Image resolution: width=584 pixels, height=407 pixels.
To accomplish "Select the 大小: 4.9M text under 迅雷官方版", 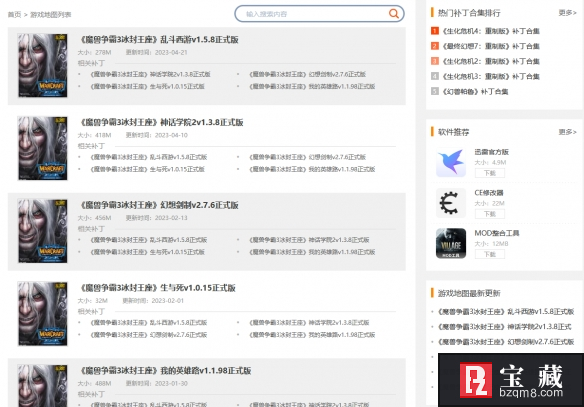I will click(490, 162).
